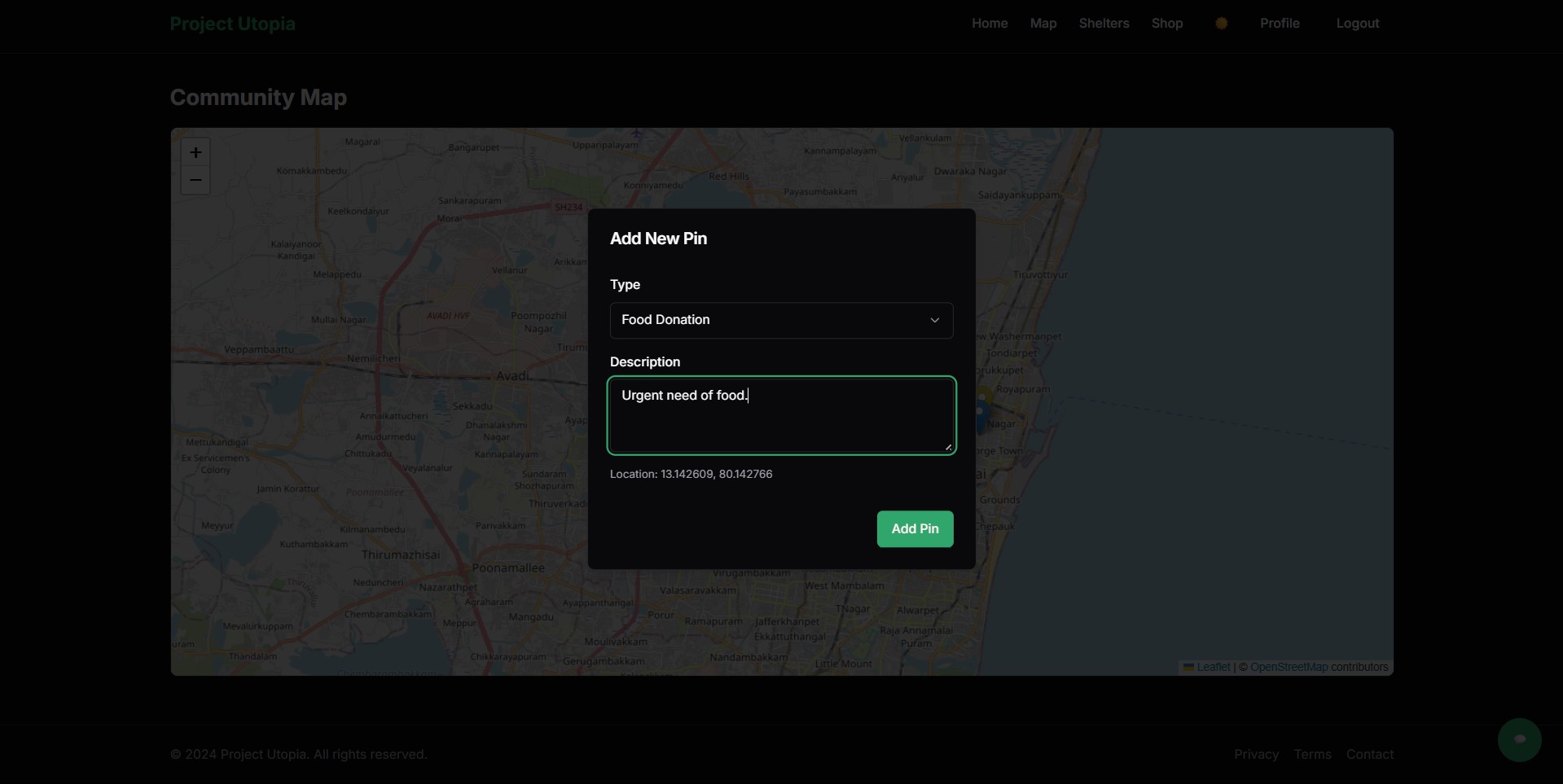
Task: Open the Contact footer link
Action: pos(1369,755)
